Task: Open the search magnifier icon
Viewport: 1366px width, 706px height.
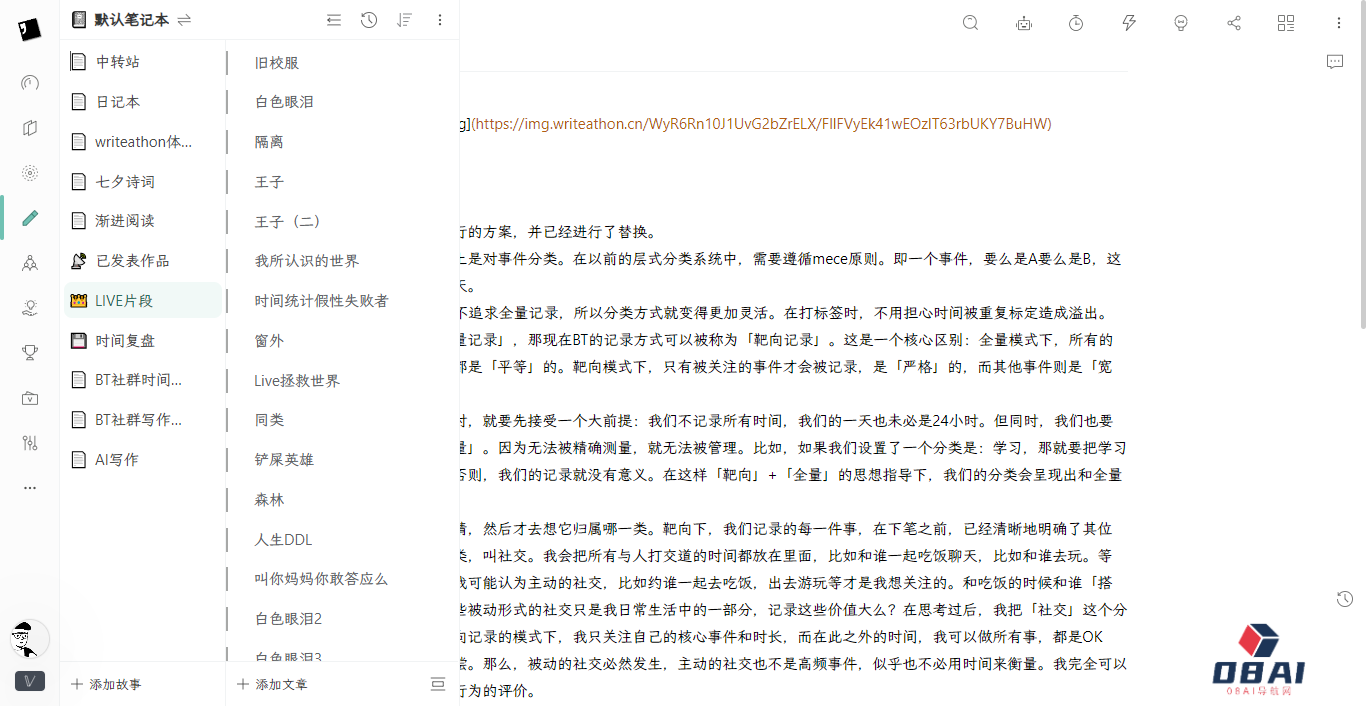Action: (970, 23)
